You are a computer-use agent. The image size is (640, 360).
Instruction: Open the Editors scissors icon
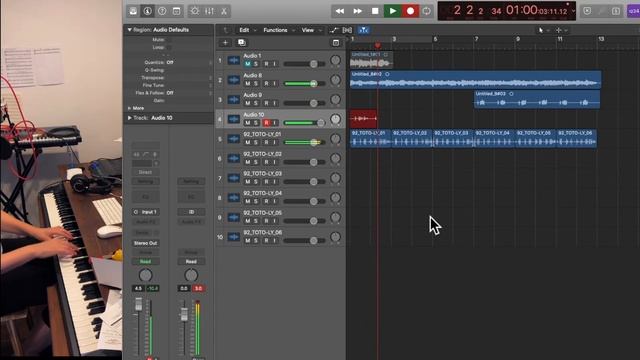[x=224, y=11]
